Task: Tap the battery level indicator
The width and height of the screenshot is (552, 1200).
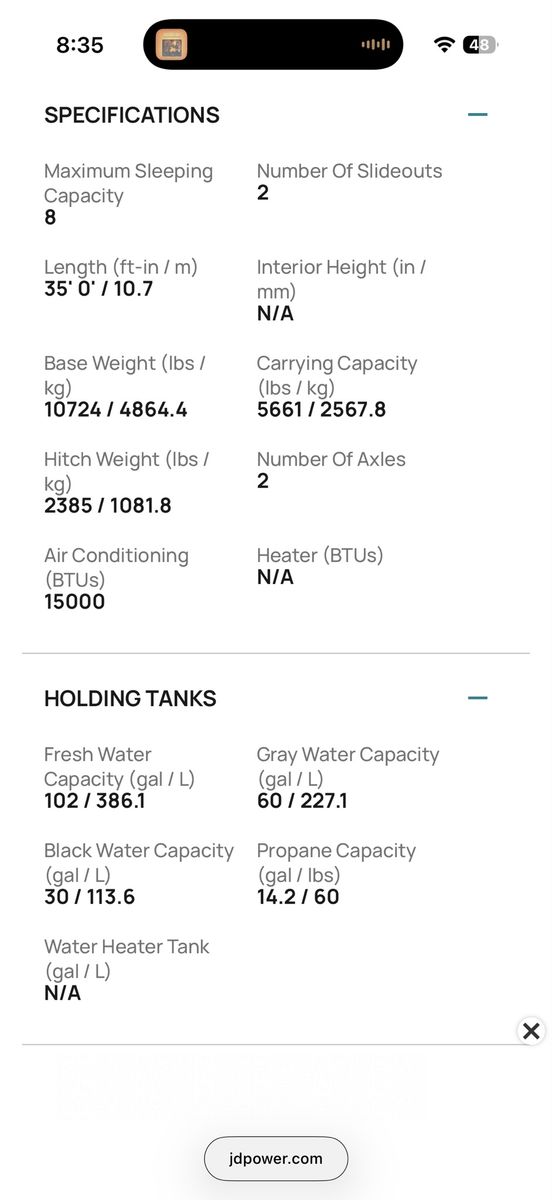Action: tap(480, 45)
